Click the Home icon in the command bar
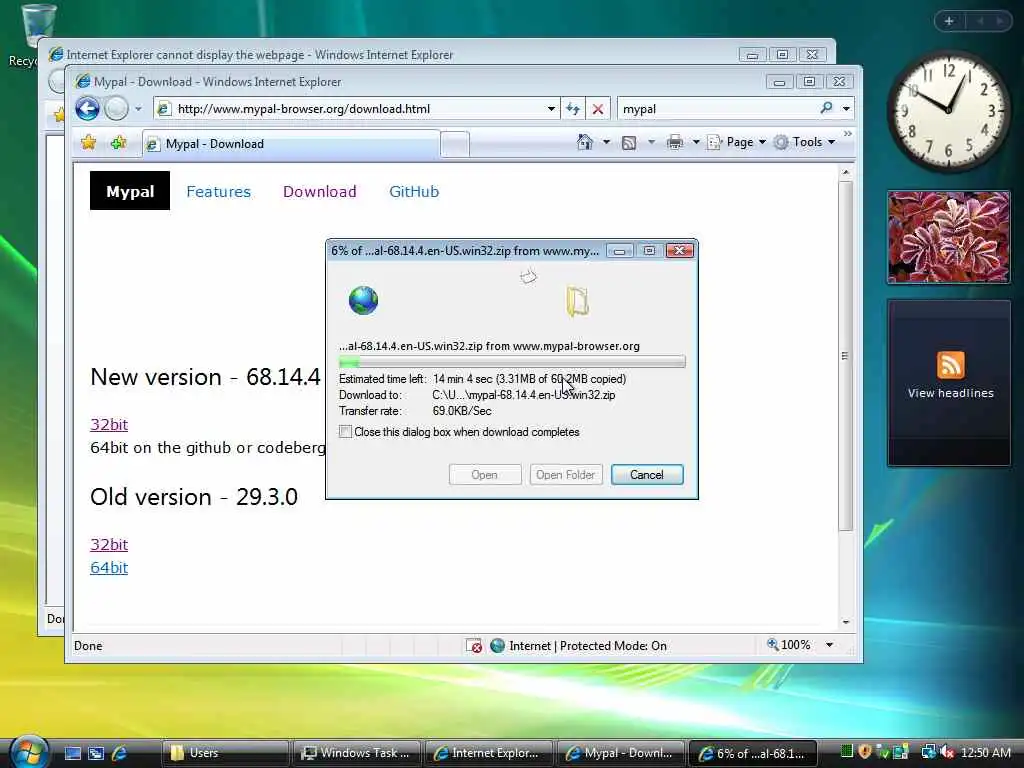1024x768 pixels. (x=585, y=142)
